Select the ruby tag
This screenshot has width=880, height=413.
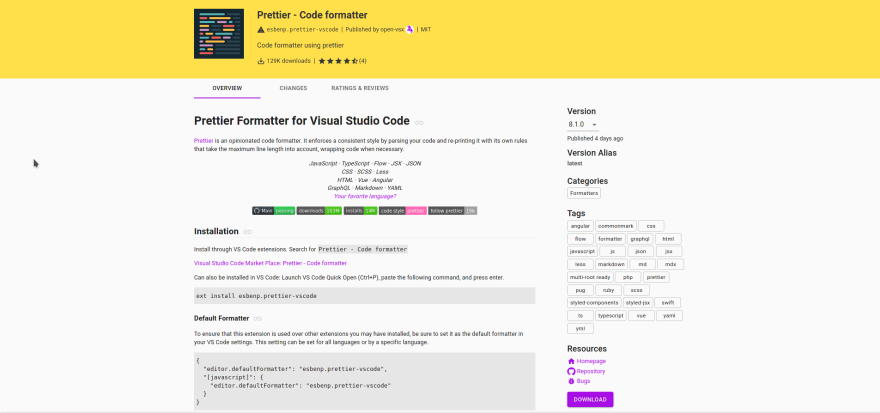tap(608, 290)
